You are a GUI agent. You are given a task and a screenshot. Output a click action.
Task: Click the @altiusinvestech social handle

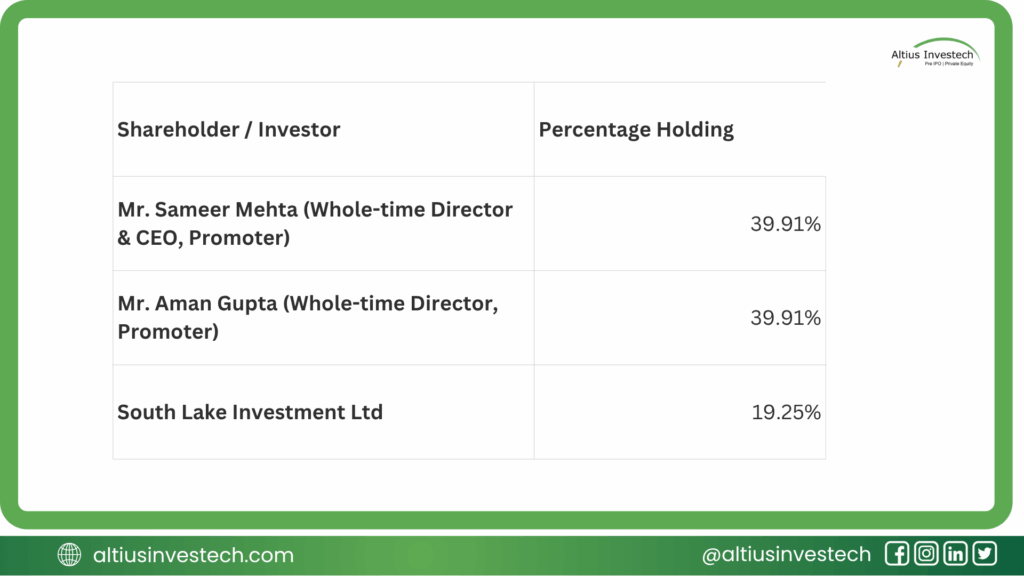pos(786,555)
